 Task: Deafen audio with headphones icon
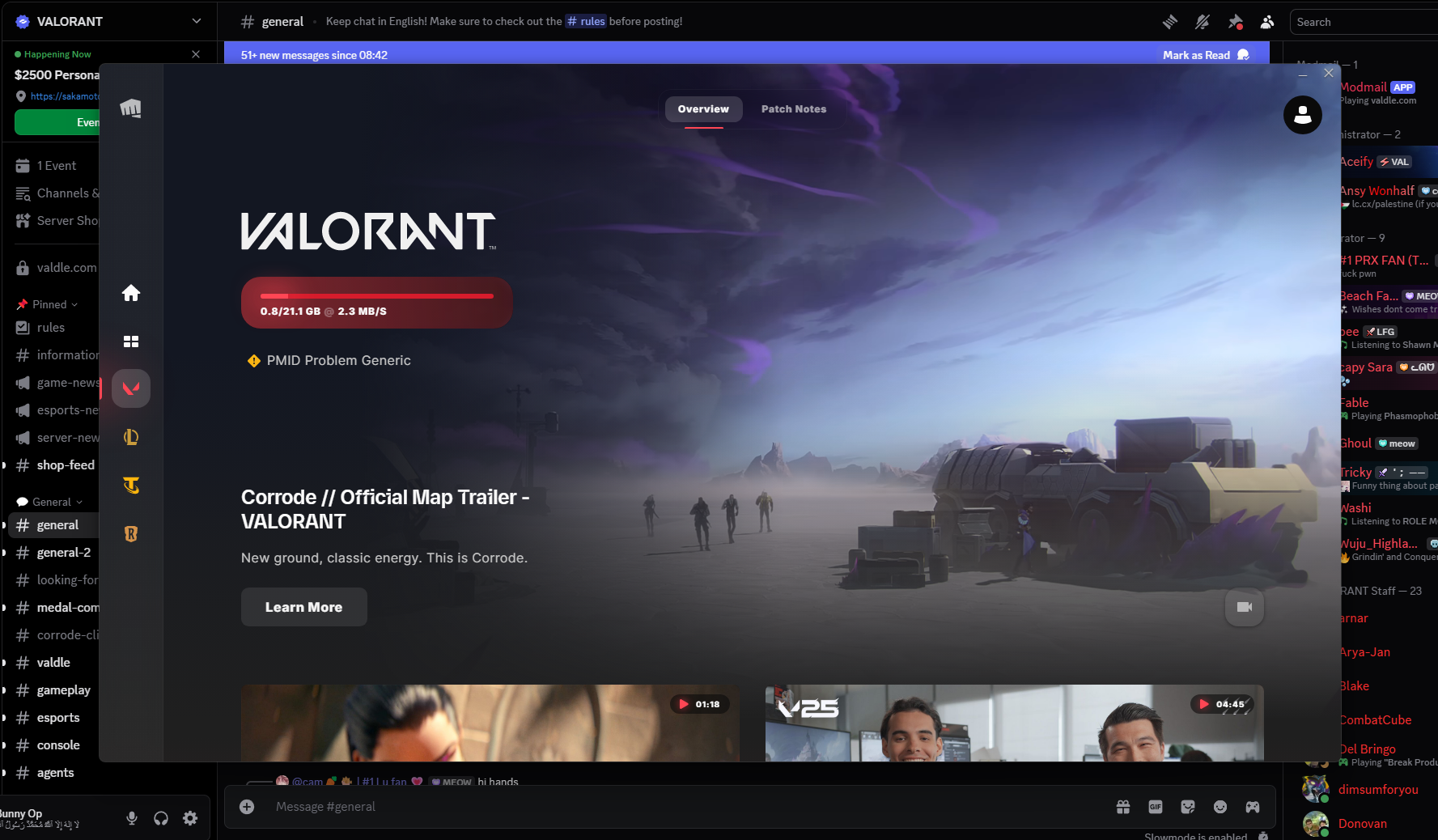[161, 818]
